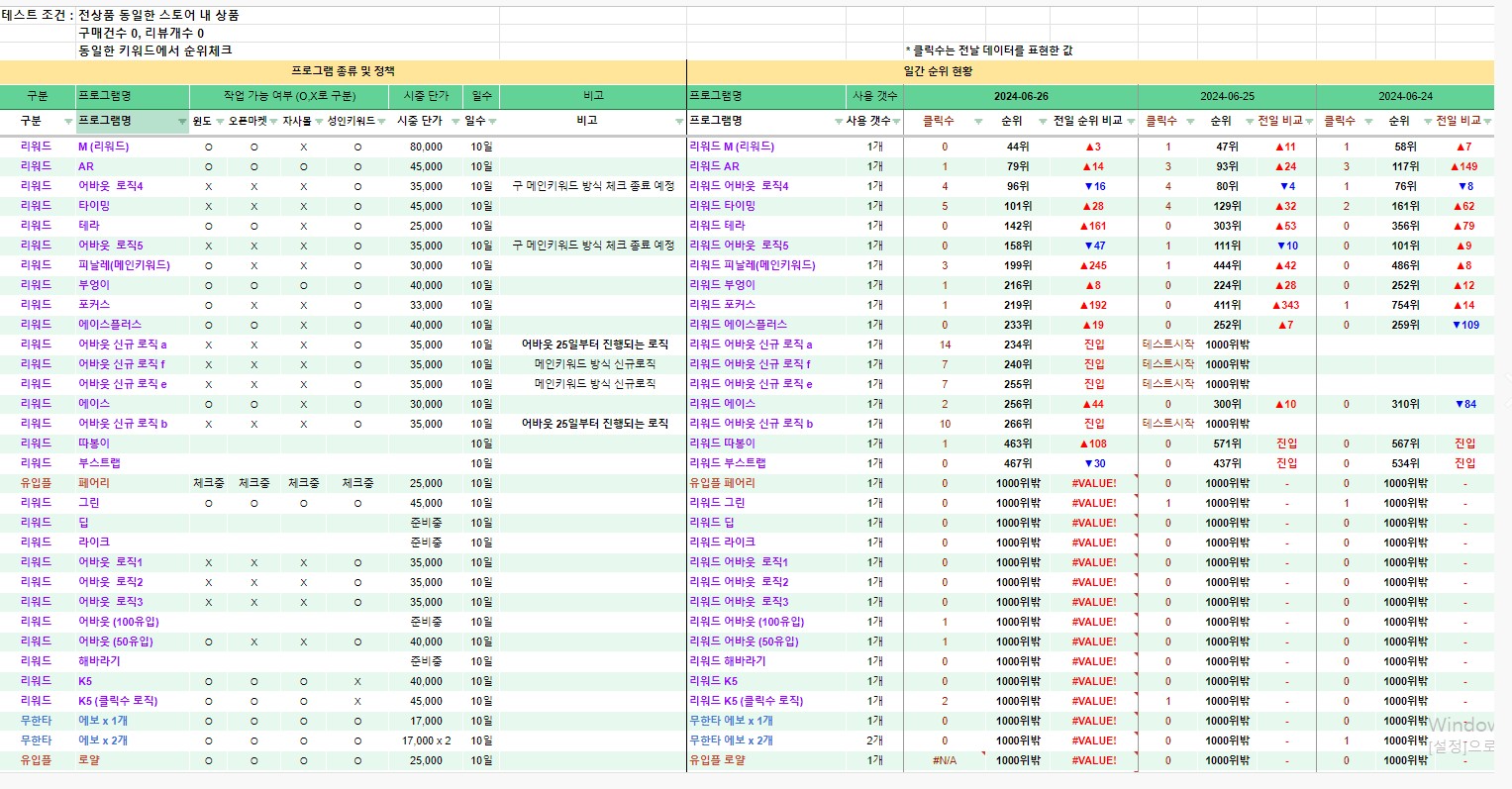The width and height of the screenshot is (1512, 789).
Task: Open 전일 비교 filter under 2024-06-24
Action: 1487,122
